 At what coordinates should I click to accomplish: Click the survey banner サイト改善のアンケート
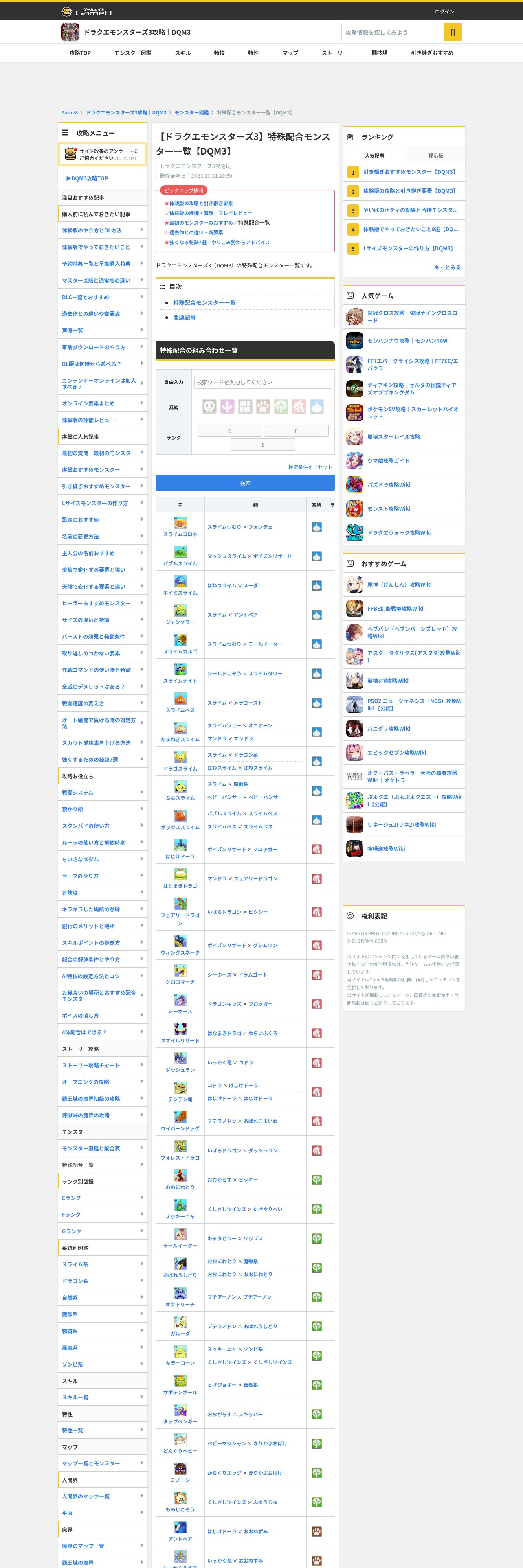[102, 155]
